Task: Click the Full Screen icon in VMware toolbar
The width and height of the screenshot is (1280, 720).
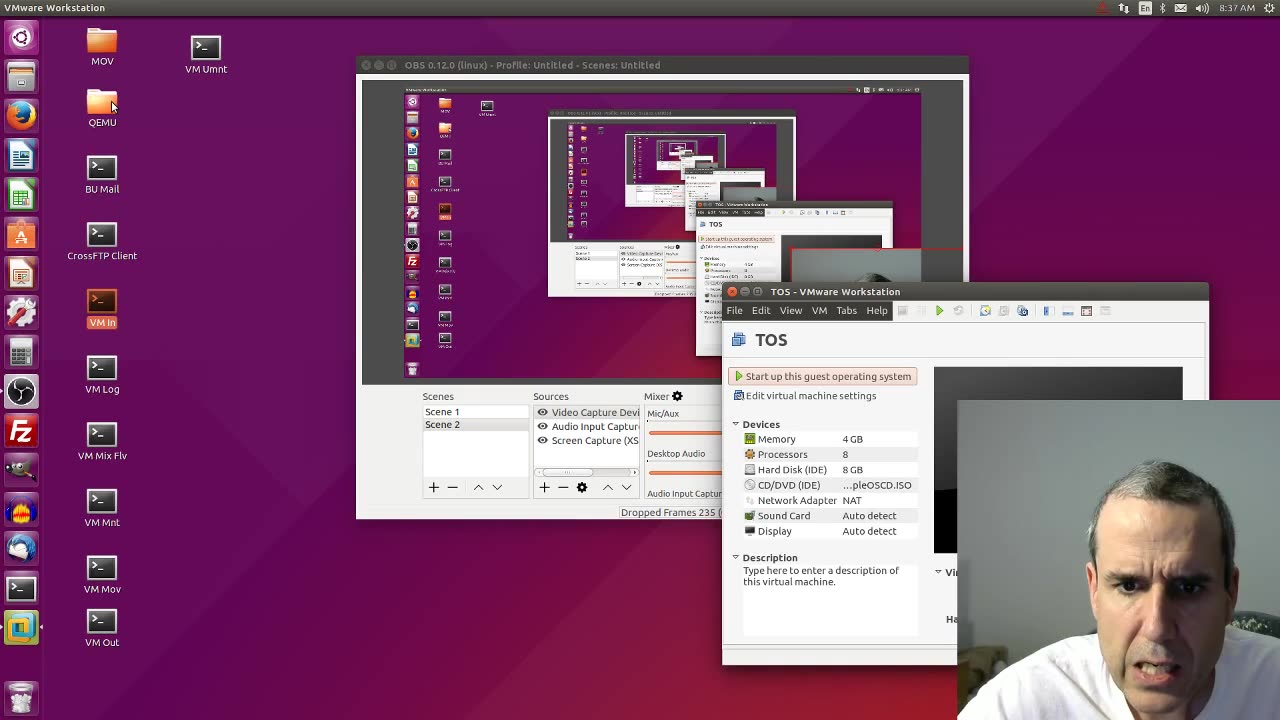Action: (1086, 311)
